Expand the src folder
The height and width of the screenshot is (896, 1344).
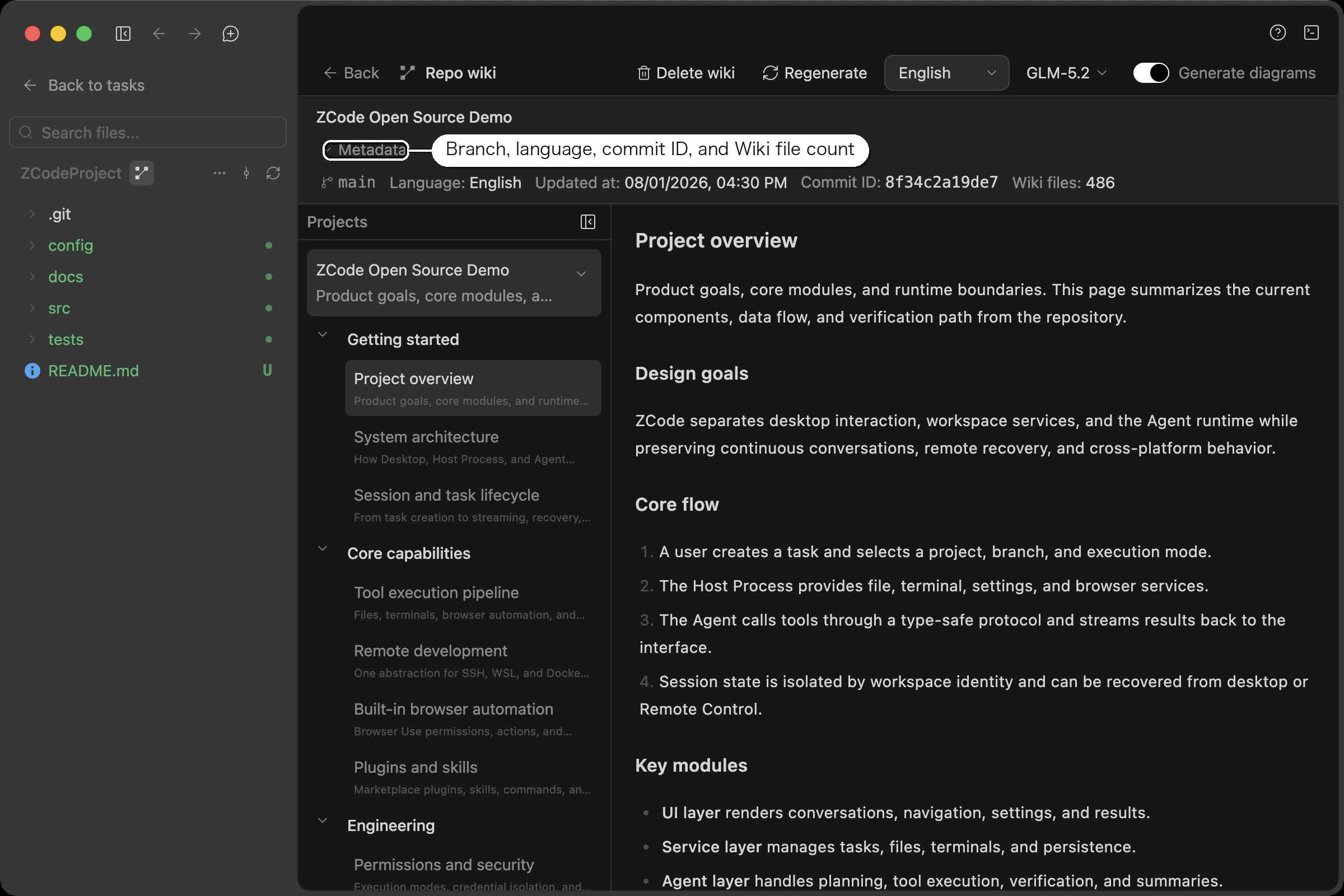click(x=32, y=309)
